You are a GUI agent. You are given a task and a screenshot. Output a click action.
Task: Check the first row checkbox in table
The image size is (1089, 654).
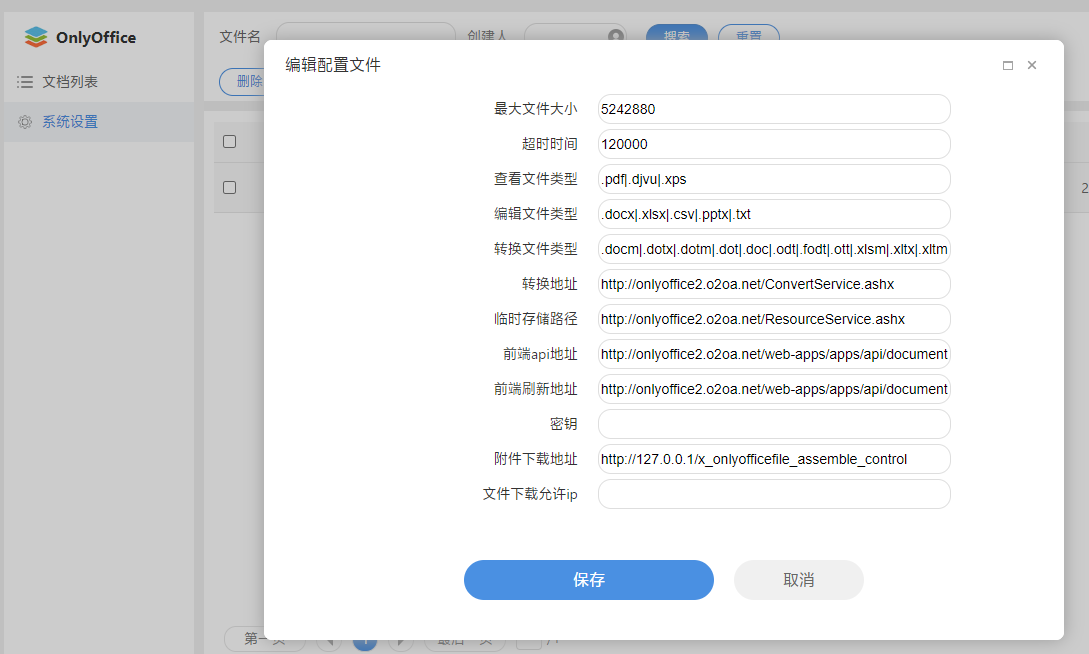point(230,188)
